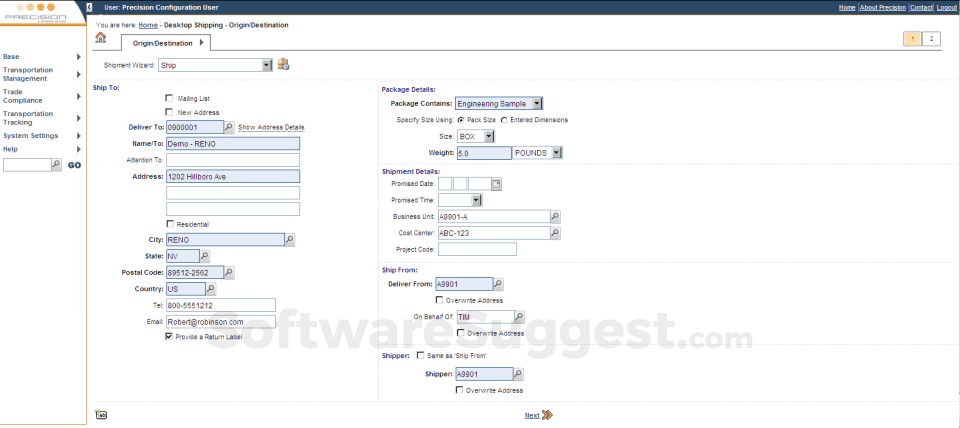This screenshot has width=960, height=428.
Task: Go to page 1 step button
Action: click(912, 39)
